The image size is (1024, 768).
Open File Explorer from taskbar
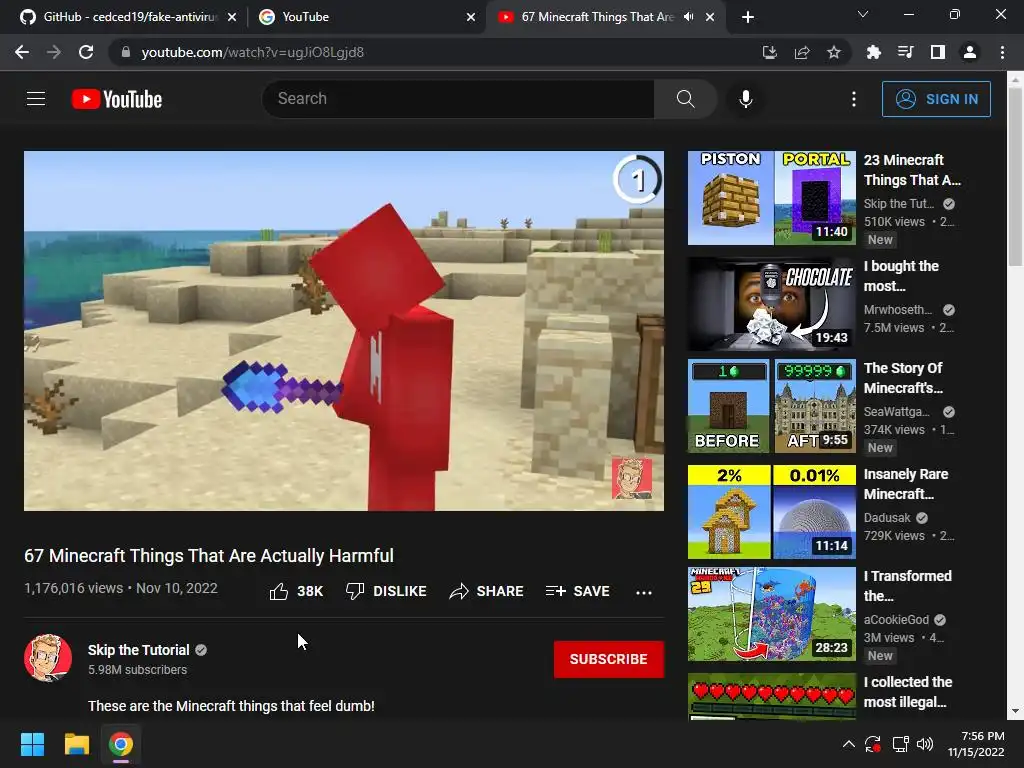76,744
